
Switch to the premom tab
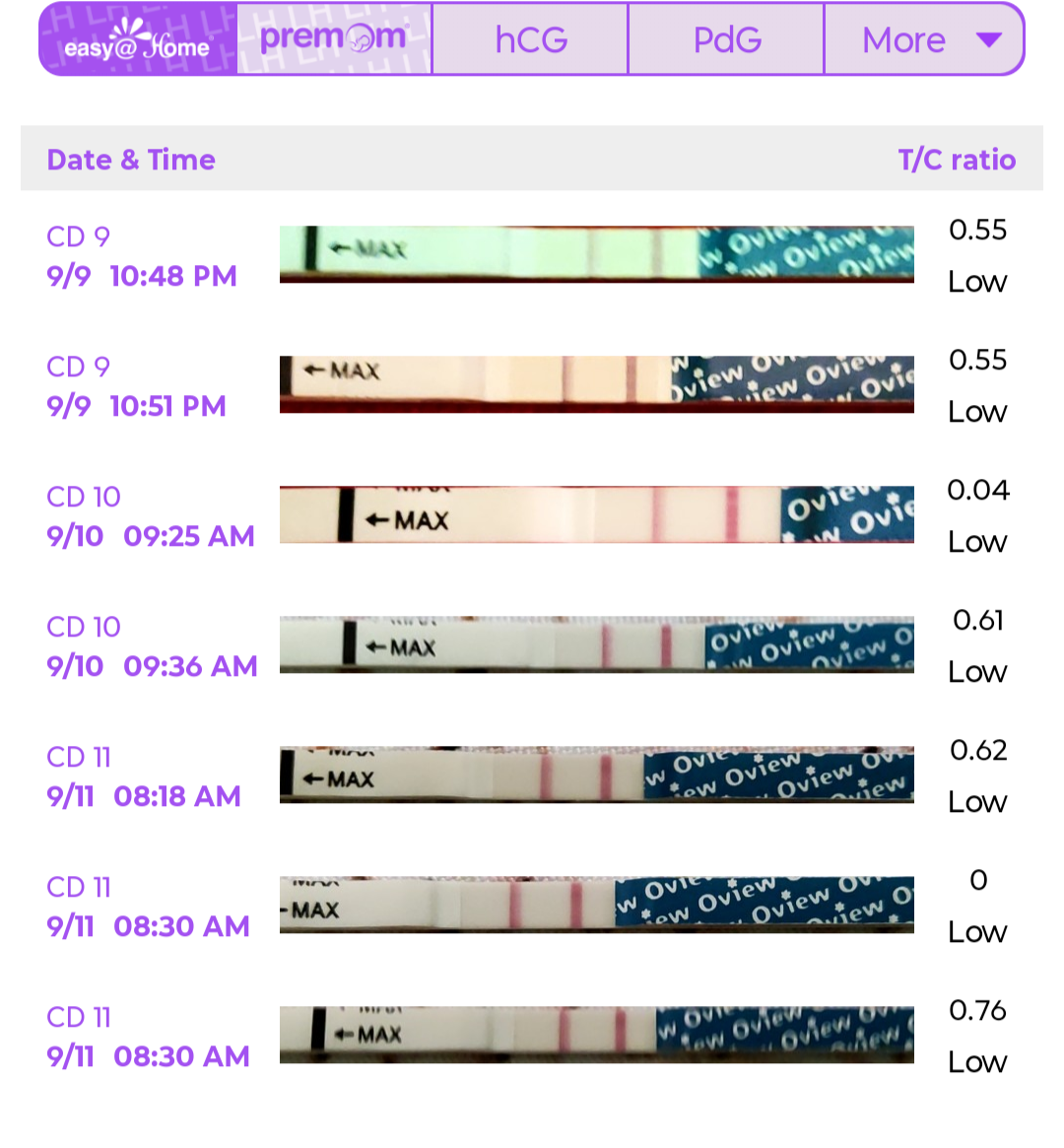333,39
